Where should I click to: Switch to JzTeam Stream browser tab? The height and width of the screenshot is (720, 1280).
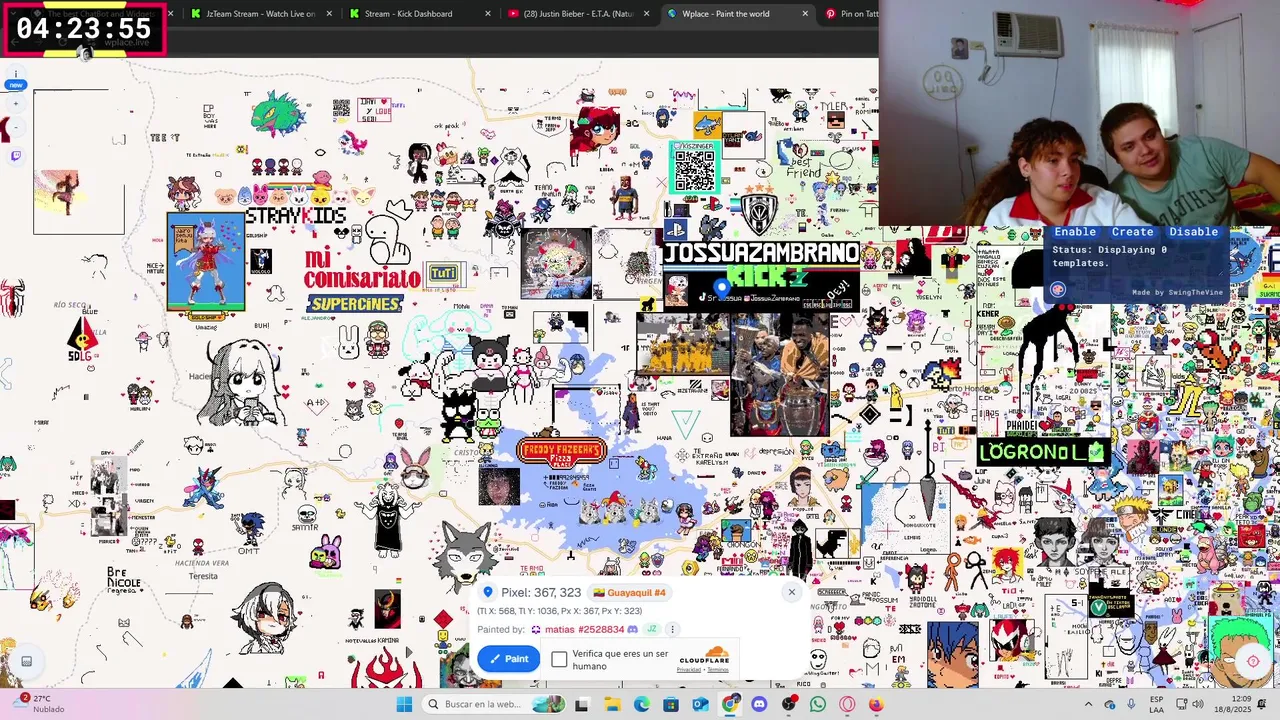coord(260,14)
